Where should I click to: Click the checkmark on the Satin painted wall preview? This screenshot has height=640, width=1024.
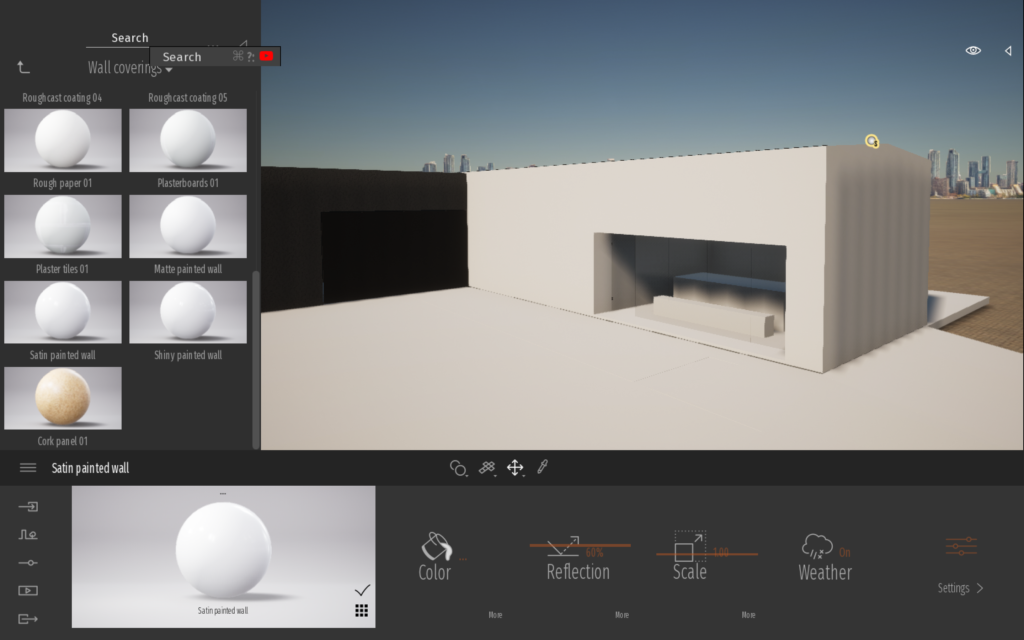click(362, 590)
